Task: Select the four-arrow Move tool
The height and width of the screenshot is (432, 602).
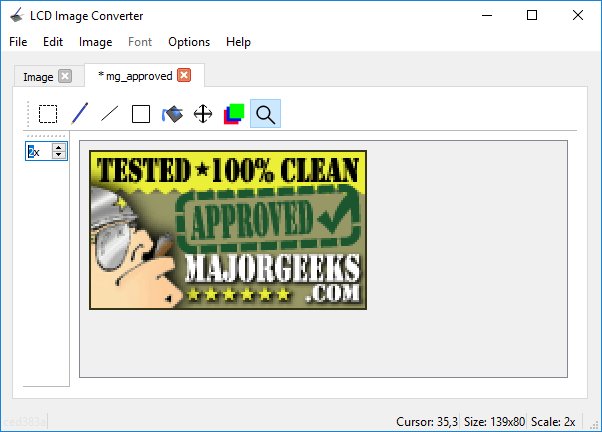Action: pyautogui.click(x=203, y=114)
